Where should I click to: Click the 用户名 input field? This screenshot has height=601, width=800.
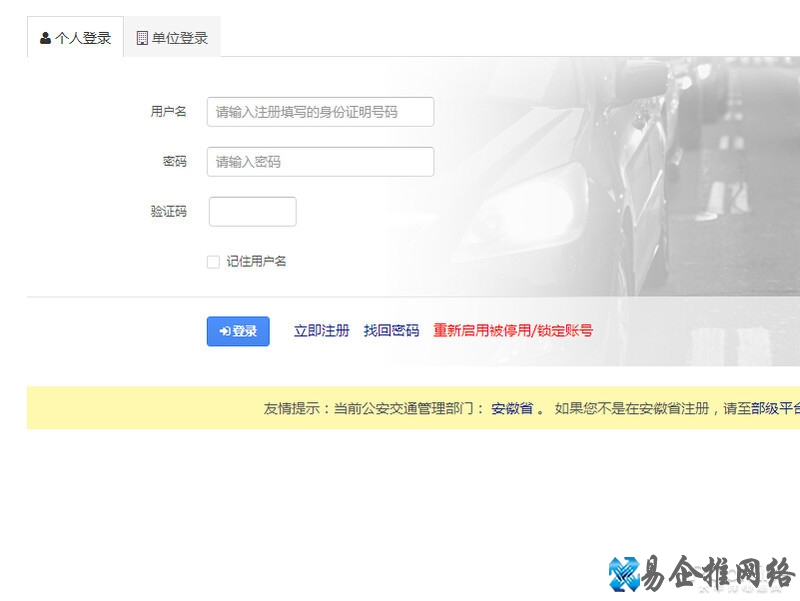[320, 112]
